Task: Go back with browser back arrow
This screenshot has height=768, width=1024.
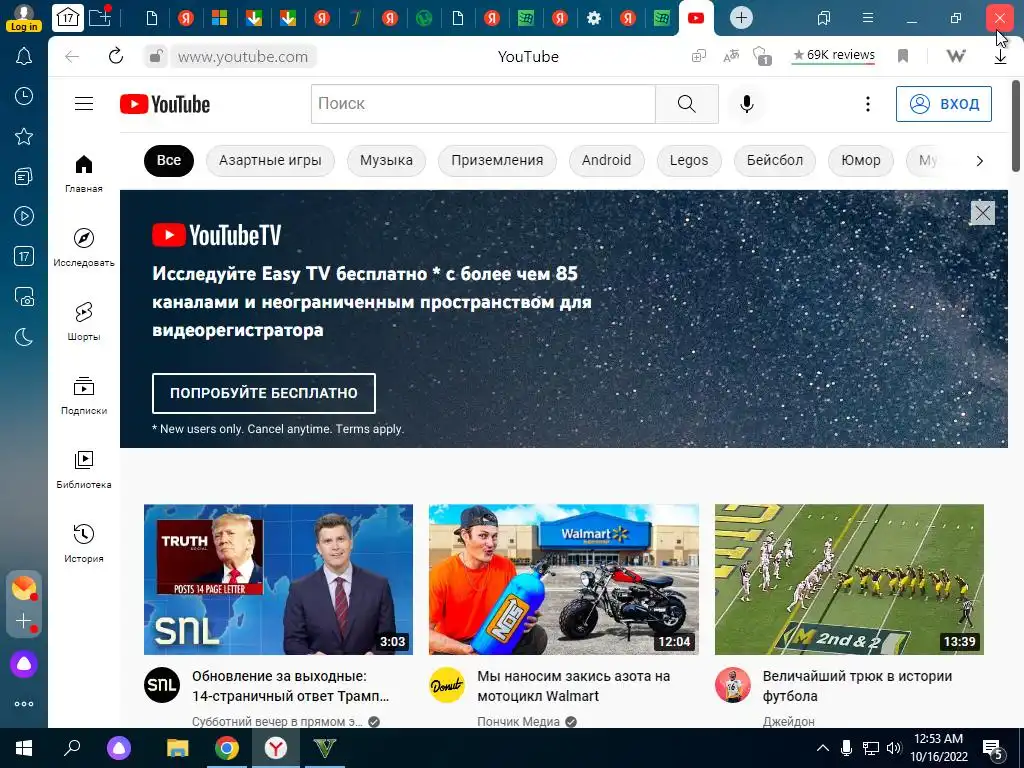Action: pos(72,56)
